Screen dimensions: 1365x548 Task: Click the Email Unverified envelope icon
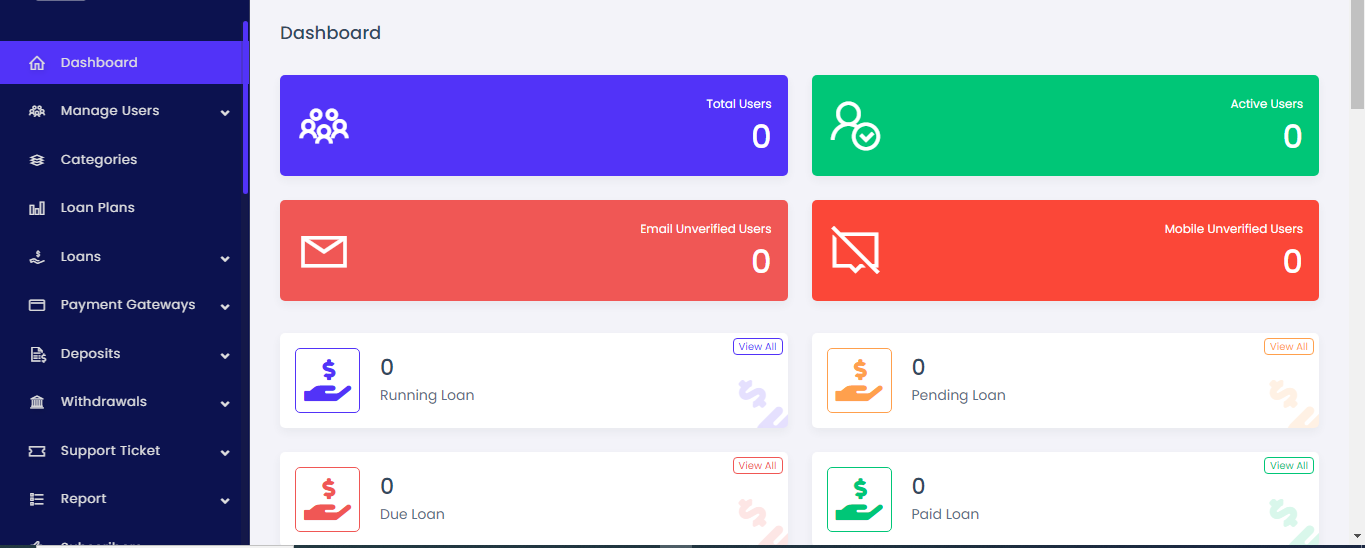click(x=324, y=251)
